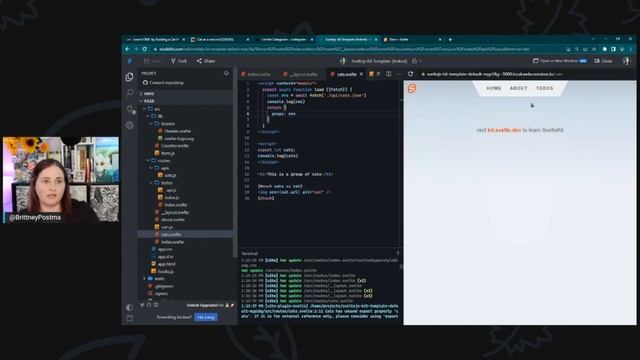640x360 pixels.
Task: Switch to first browser tab Learn HTML
Action: pyautogui.click(x=155, y=40)
